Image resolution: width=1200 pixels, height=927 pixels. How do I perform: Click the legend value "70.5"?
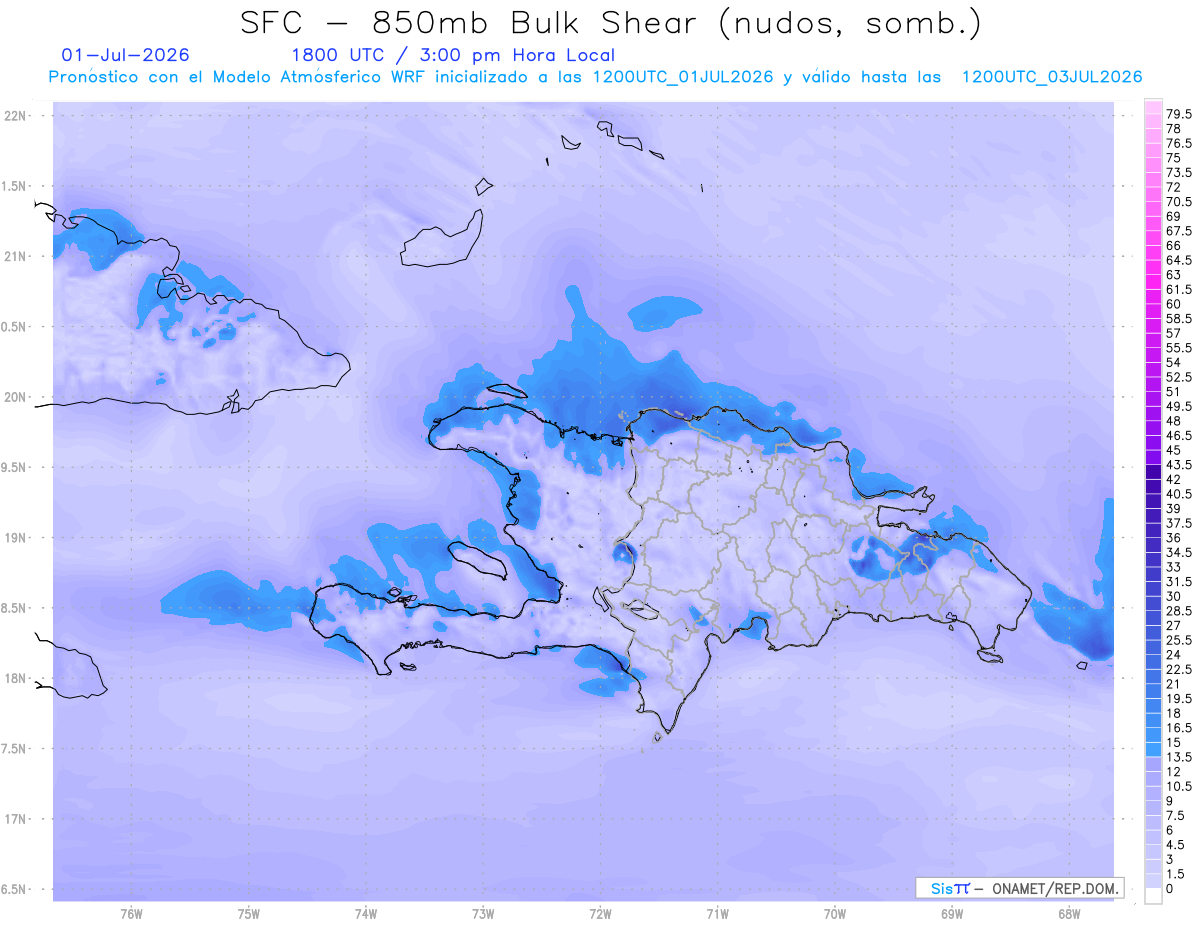pos(1177,201)
